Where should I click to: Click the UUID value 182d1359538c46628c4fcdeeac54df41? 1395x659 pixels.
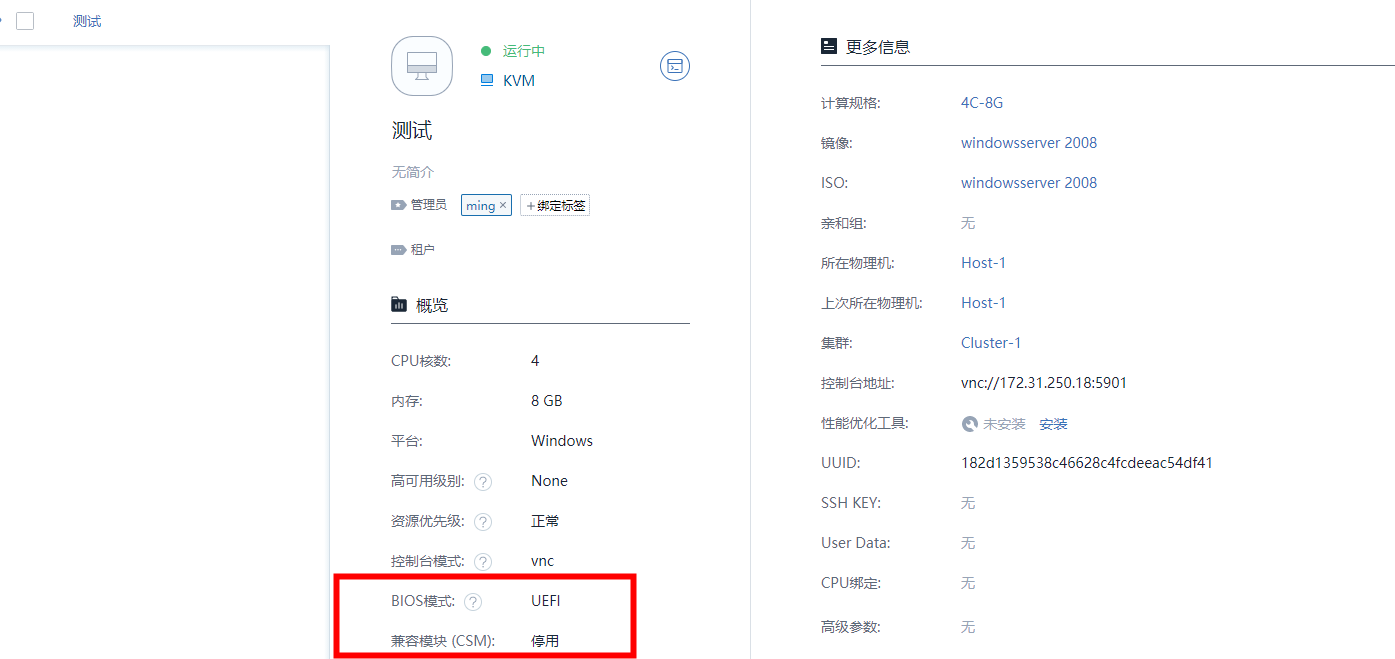[1087, 463]
